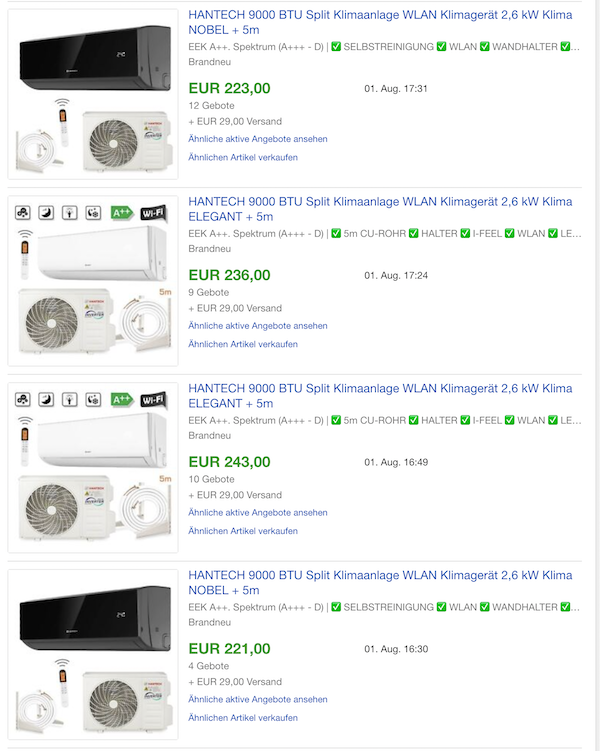Click the A++ energy label on EUR 243,00 listing image
Viewport: 600px width, 751px height.
pyautogui.click(x=122, y=399)
